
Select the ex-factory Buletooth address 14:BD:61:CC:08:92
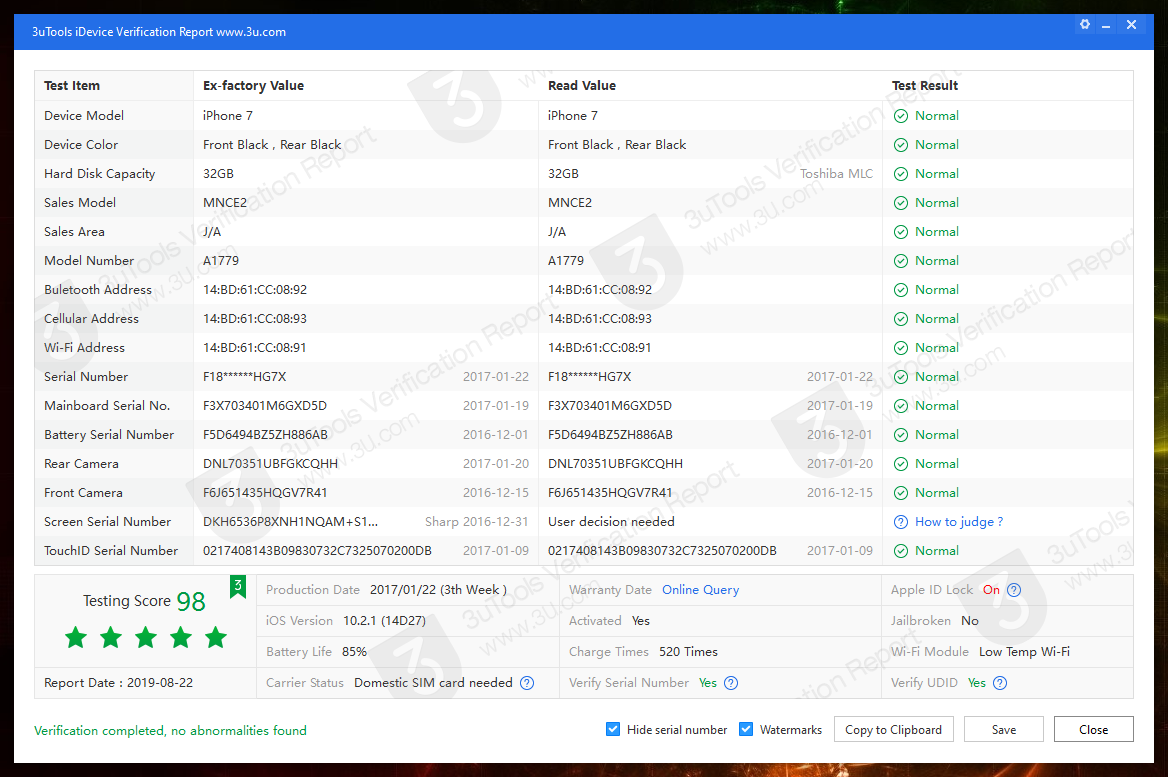tap(255, 290)
